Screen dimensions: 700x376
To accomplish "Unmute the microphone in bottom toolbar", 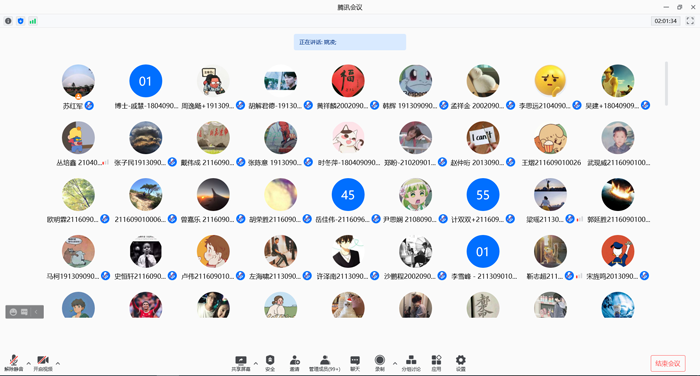I will pos(14,363).
